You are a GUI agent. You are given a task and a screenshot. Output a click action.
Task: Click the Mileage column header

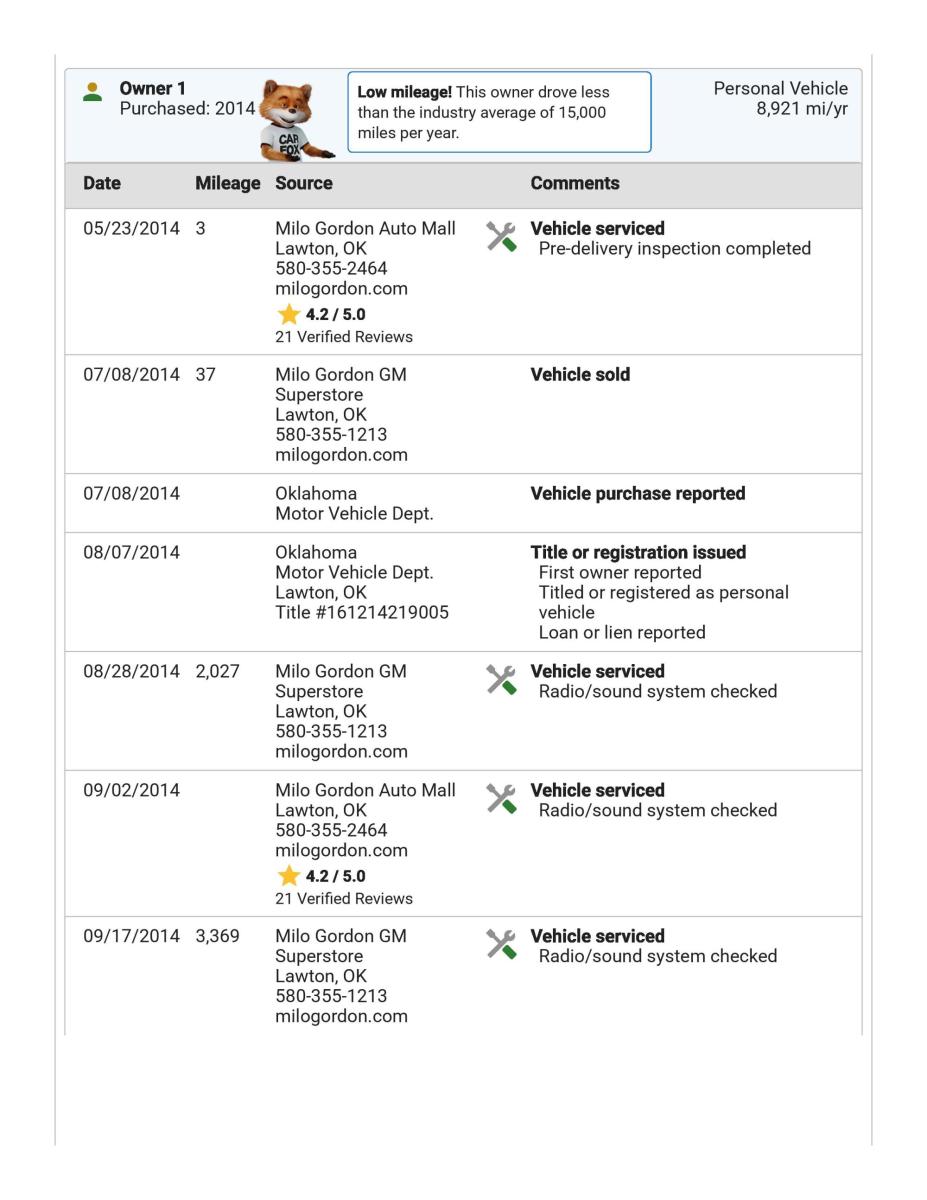(227, 184)
